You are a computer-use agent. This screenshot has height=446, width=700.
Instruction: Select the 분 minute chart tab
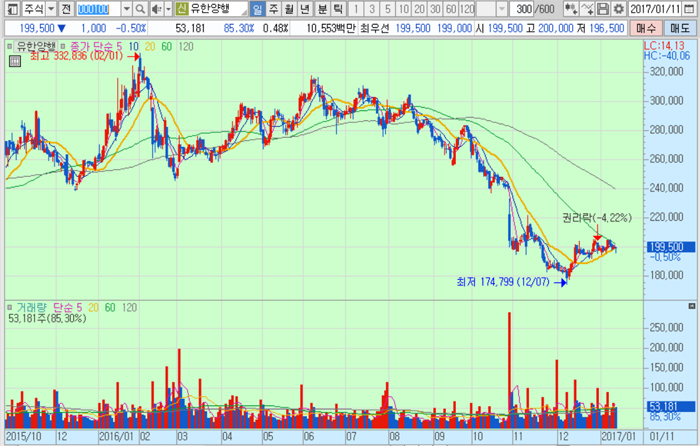322,9
